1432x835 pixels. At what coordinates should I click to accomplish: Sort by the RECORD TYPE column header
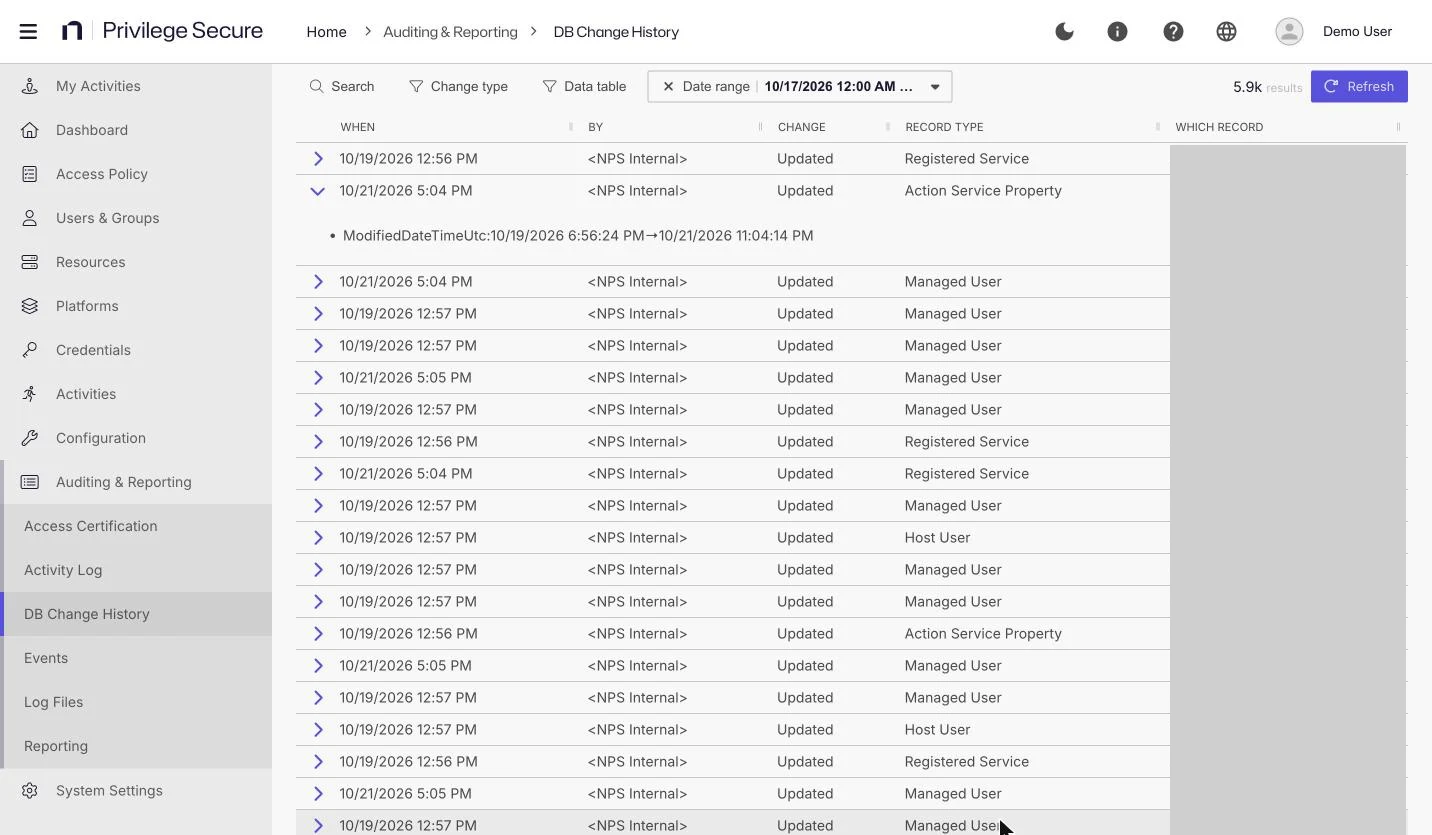click(x=944, y=127)
